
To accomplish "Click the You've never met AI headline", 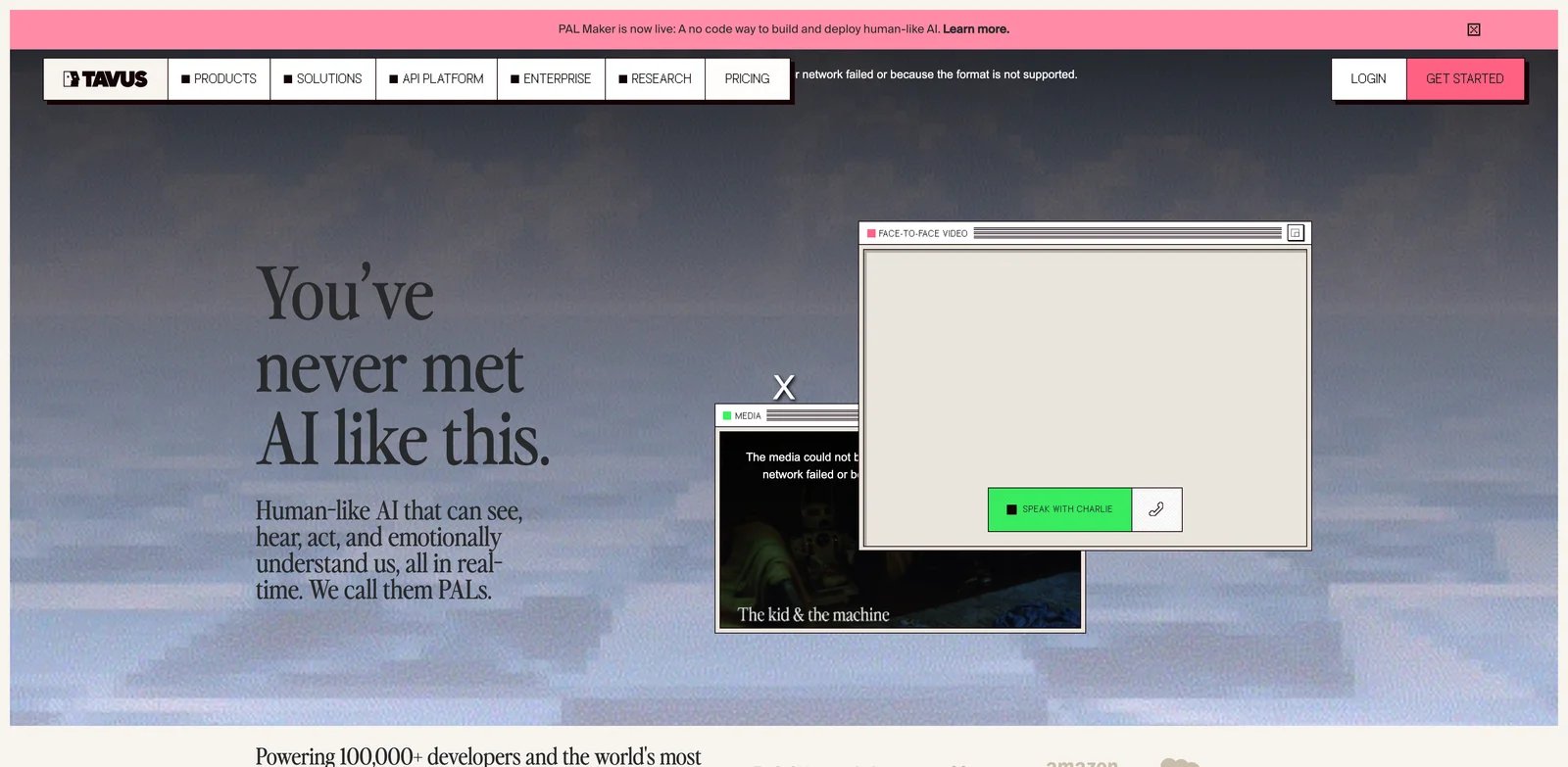I will pos(403,365).
